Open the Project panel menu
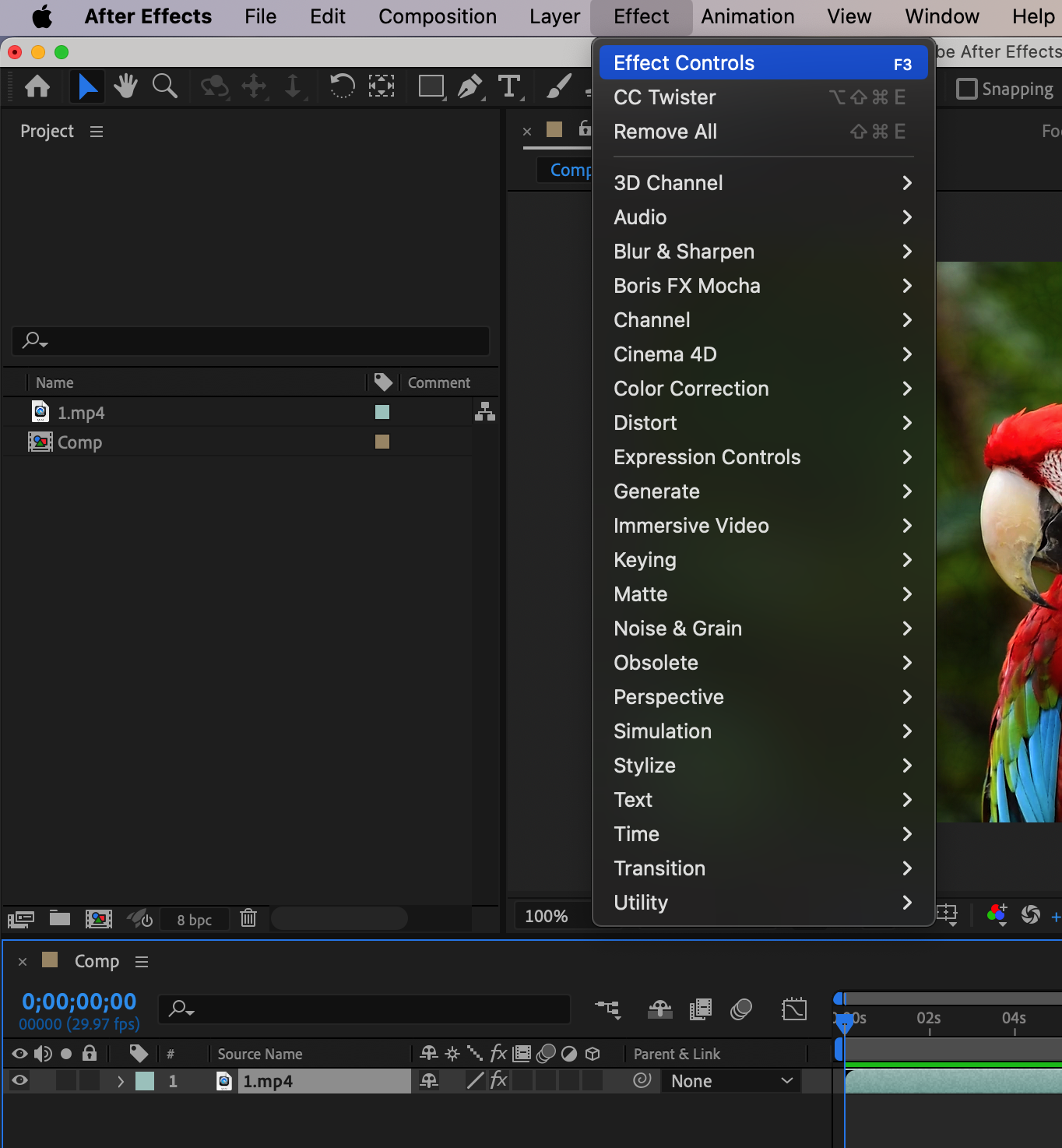The image size is (1062, 1148). pos(97,132)
